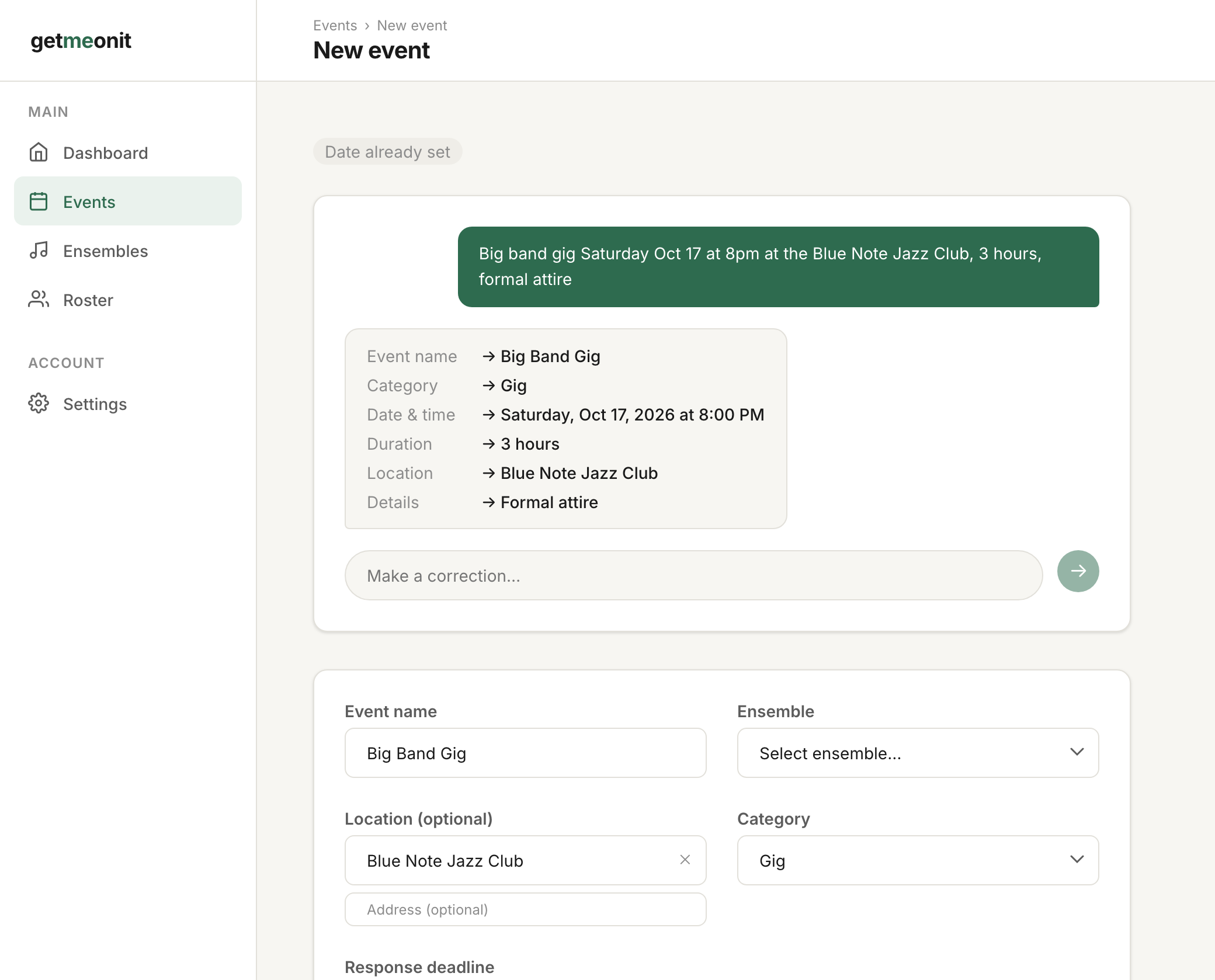Focus the Make a correction field
The height and width of the screenshot is (980, 1215).
tap(693, 575)
